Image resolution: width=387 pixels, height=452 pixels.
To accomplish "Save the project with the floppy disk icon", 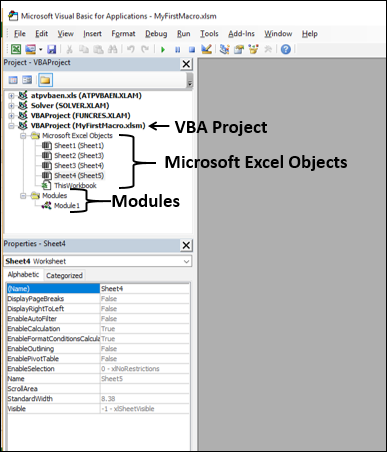I will coord(51,49).
